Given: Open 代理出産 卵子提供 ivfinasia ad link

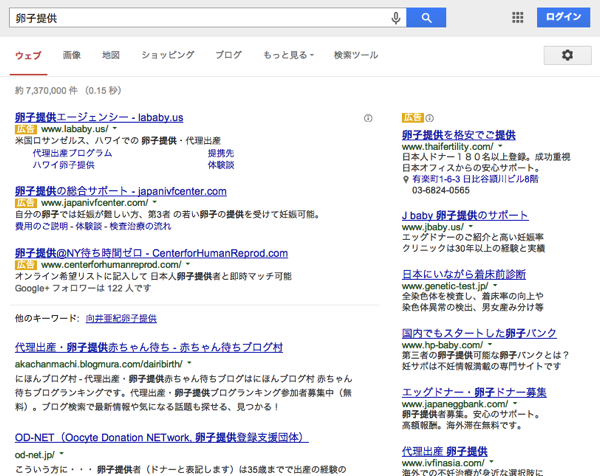Looking at the screenshot, I should click(445, 451).
